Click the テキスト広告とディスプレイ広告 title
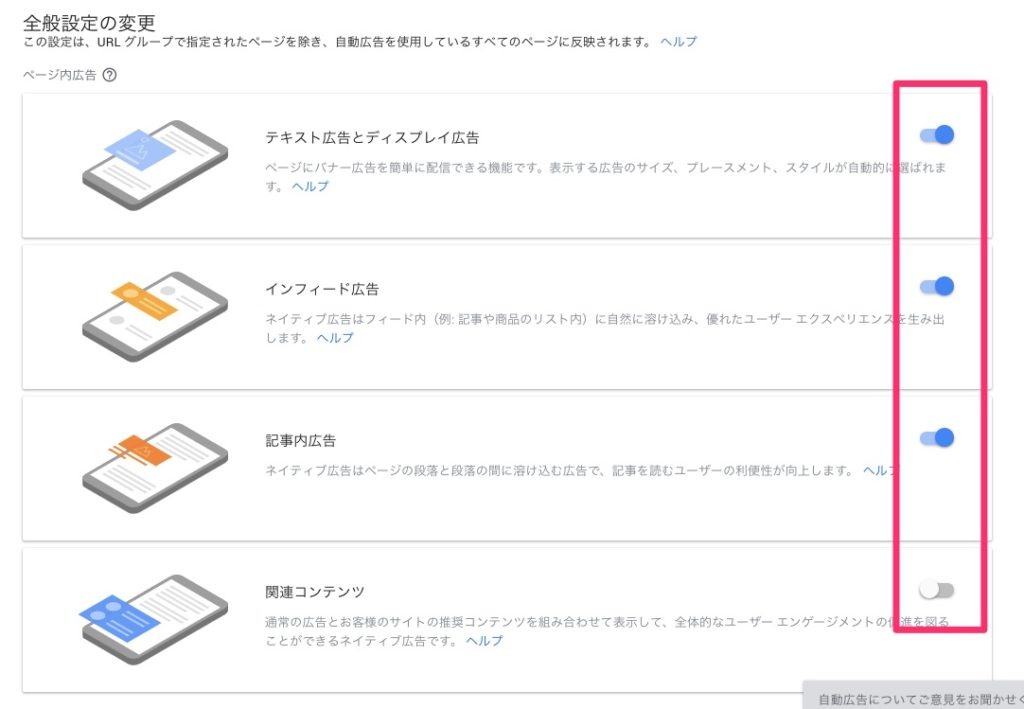The width and height of the screenshot is (1024, 709). point(372,138)
